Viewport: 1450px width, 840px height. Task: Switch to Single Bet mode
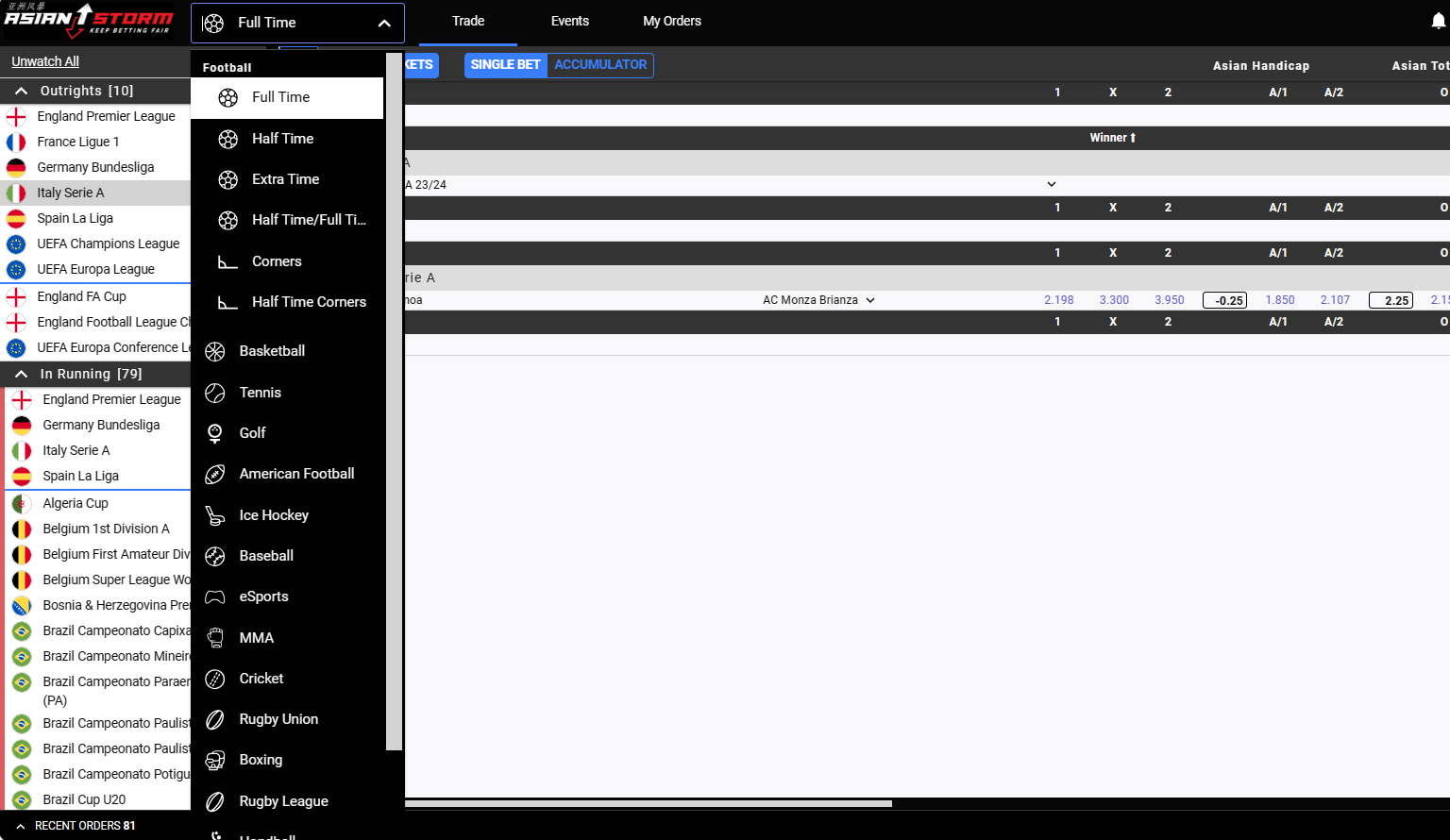click(505, 65)
